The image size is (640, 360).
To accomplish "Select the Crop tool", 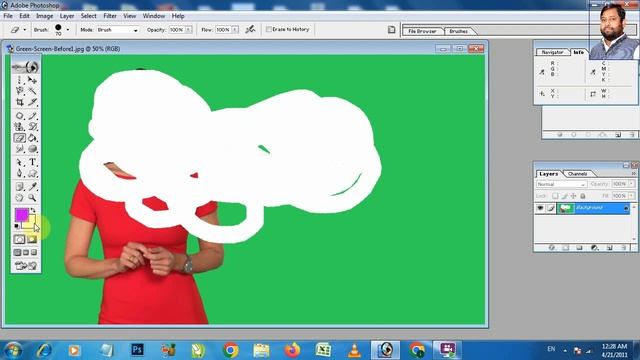I will [20, 102].
